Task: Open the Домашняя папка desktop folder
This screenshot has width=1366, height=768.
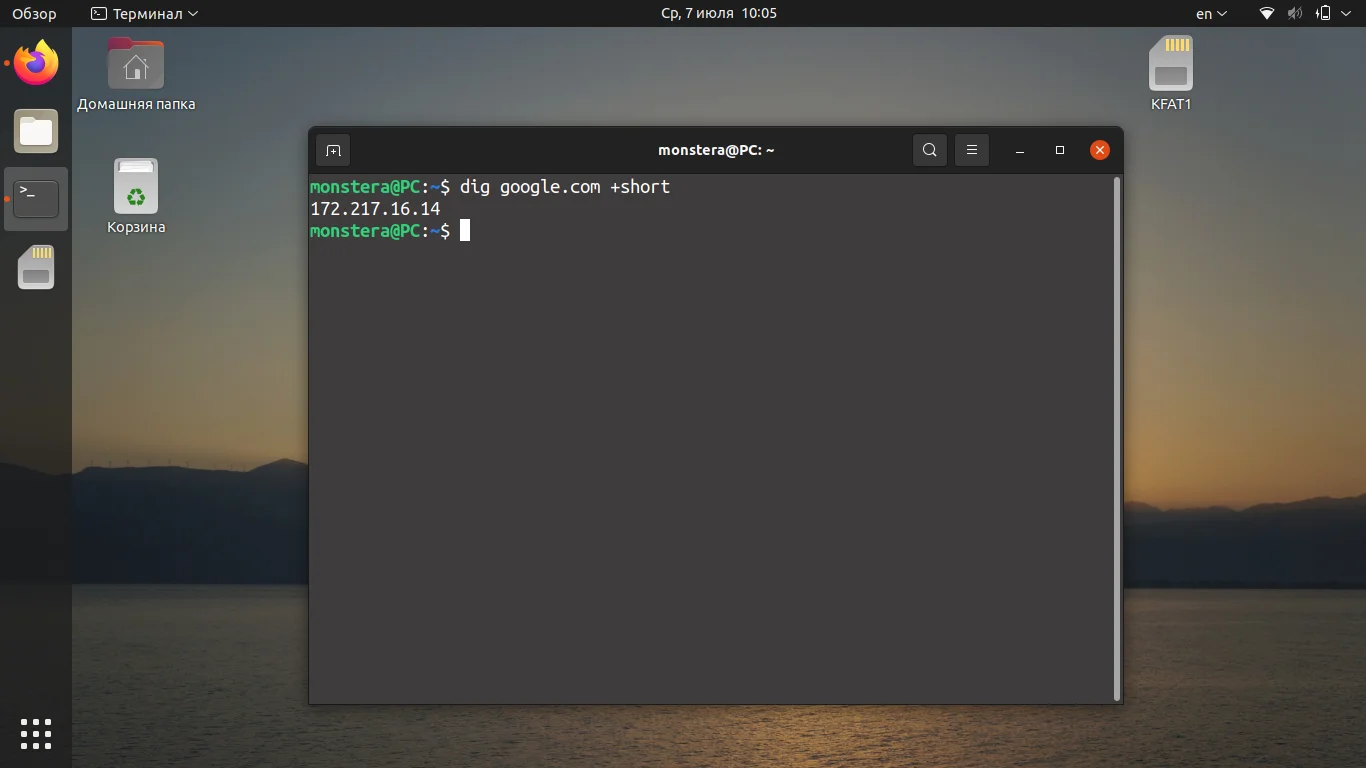Action: (136, 75)
